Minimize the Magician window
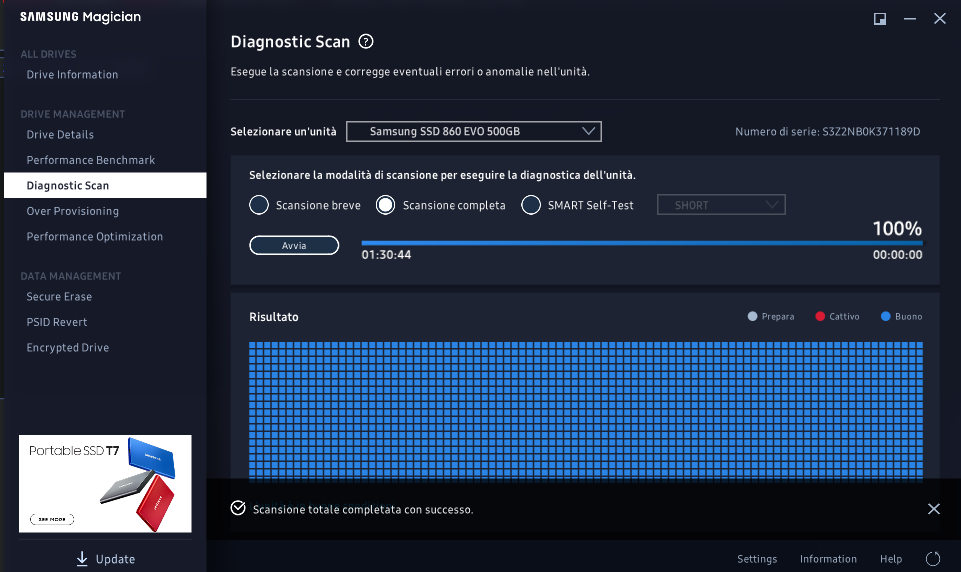This screenshot has width=961, height=572. [x=910, y=19]
